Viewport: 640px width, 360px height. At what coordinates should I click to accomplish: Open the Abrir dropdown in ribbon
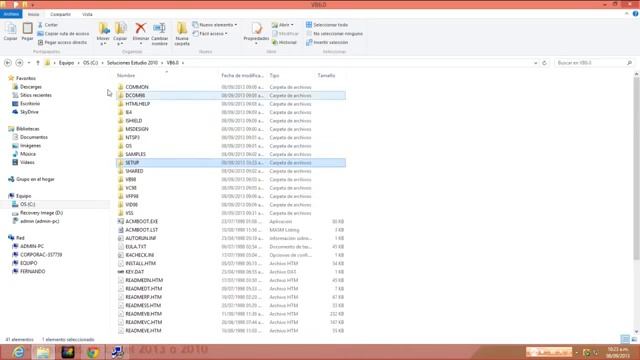[283, 25]
